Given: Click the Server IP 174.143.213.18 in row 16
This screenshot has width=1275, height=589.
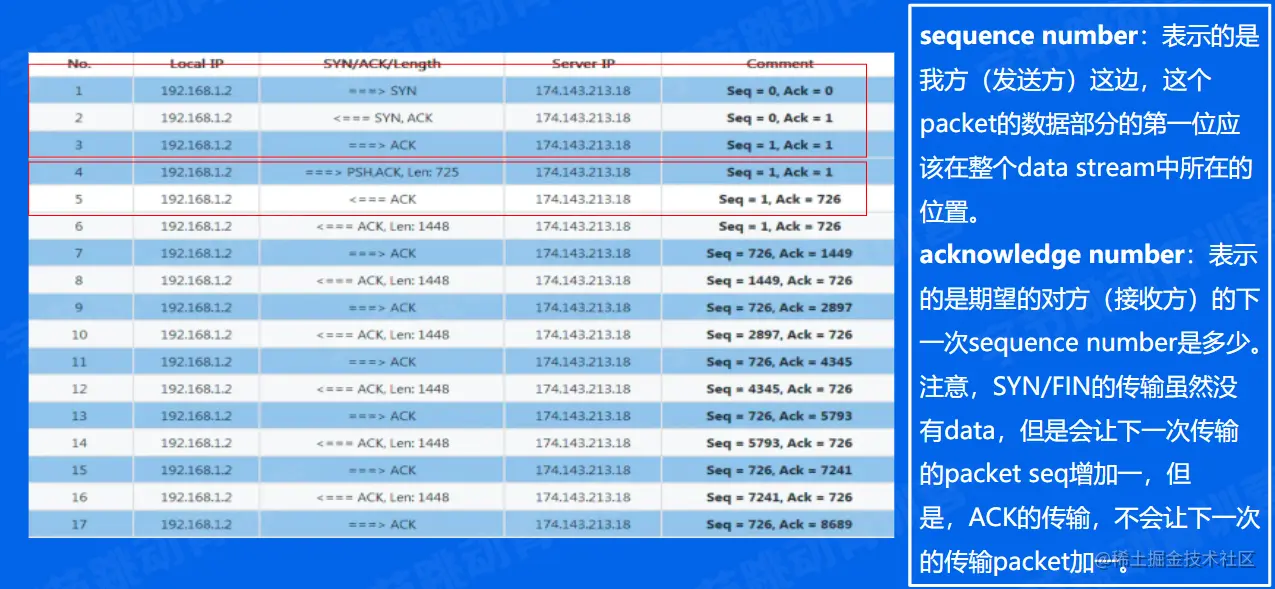Looking at the screenshot, I should 583,497.
